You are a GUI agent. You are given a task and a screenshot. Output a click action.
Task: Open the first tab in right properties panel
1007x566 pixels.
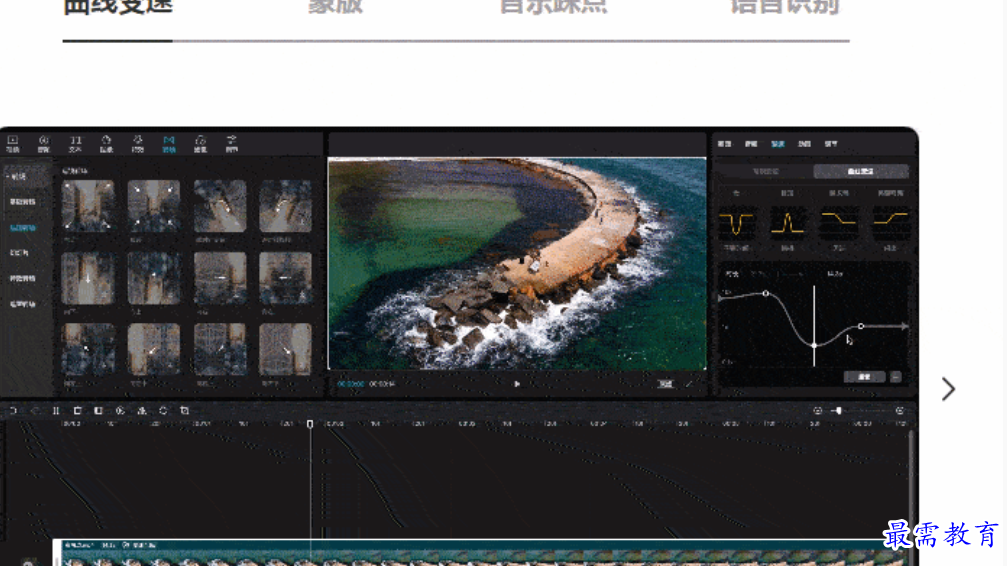(724, 144)
